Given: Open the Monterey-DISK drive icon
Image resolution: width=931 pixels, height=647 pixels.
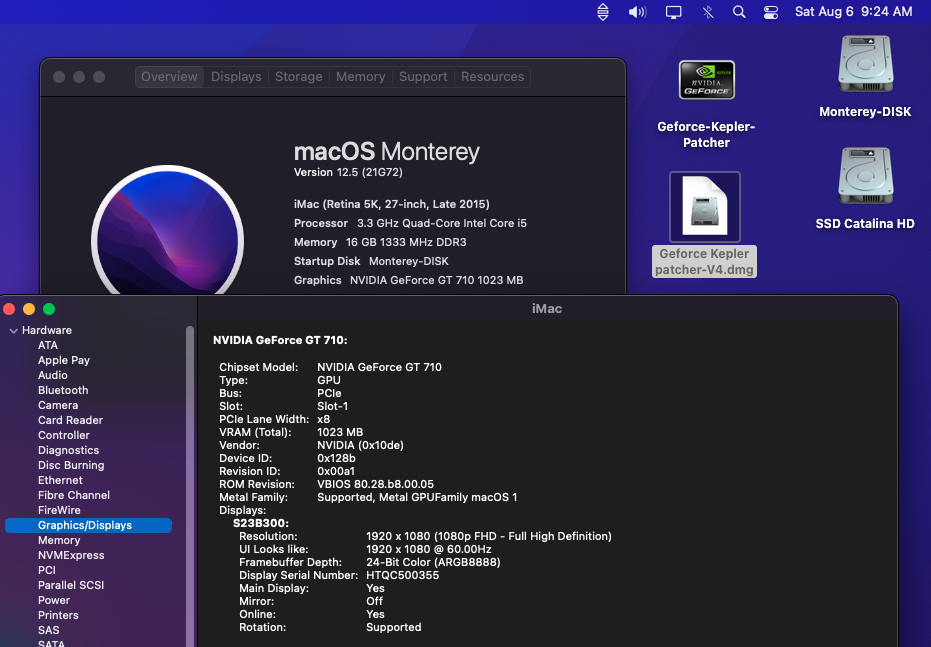Looking at the screenshot, I should click(865, 64).
